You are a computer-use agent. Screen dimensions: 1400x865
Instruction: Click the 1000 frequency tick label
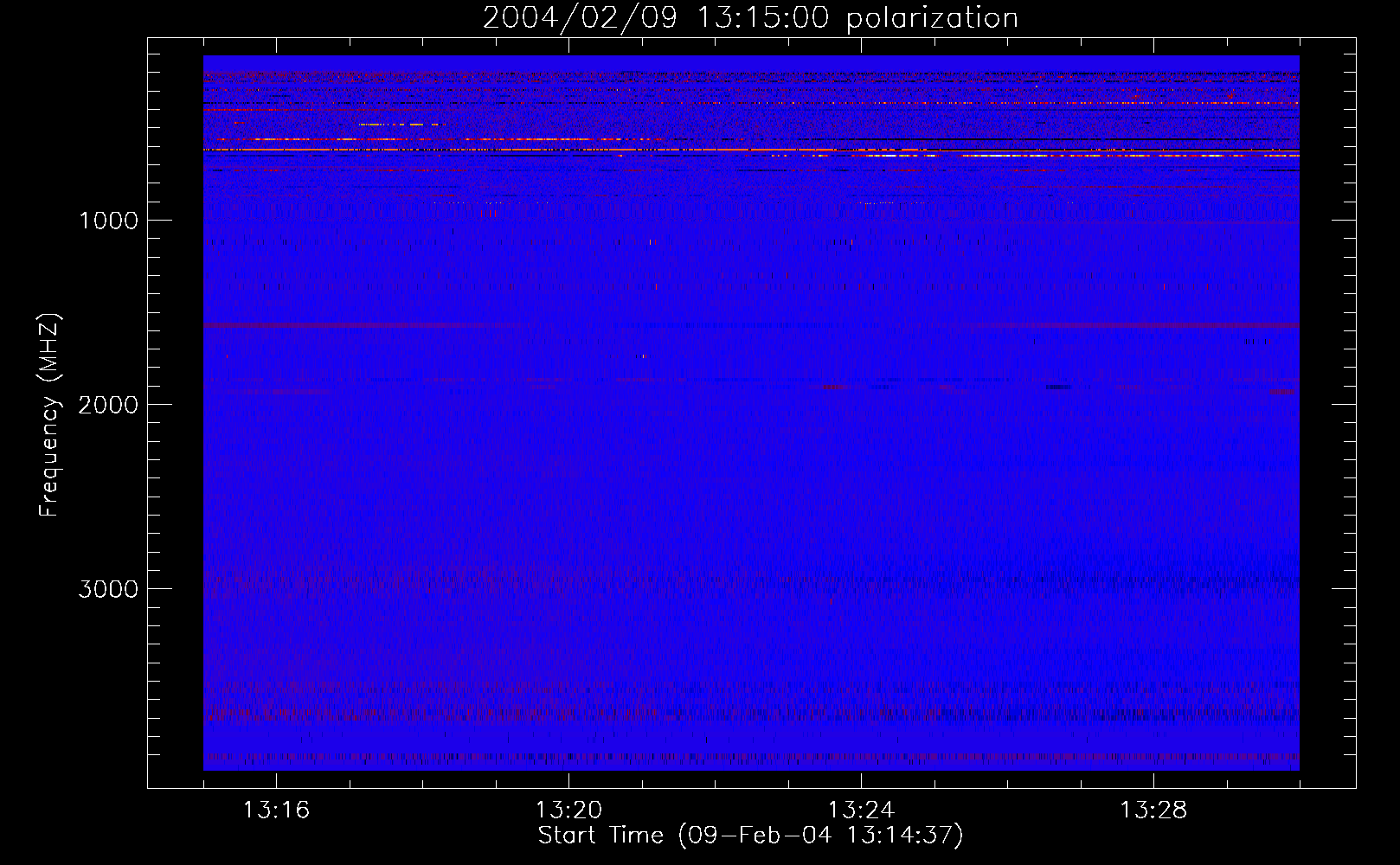click(x=108, y=221)
